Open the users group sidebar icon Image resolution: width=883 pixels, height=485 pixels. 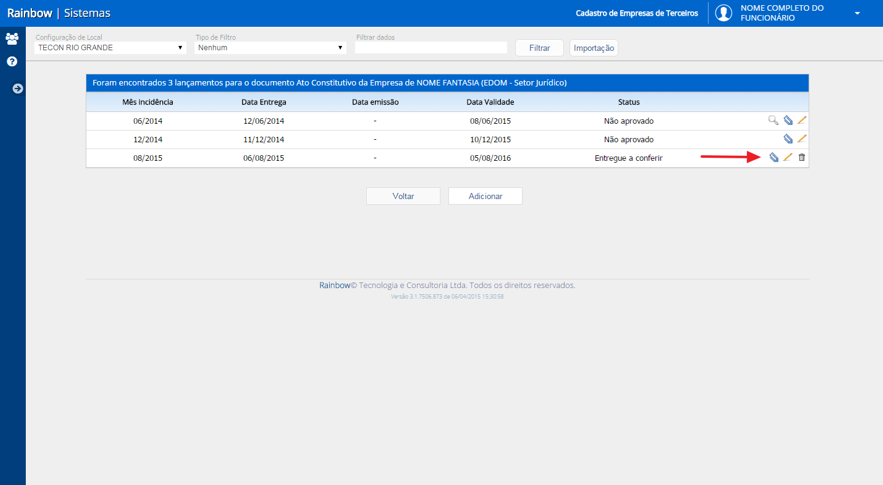(12, 39)
